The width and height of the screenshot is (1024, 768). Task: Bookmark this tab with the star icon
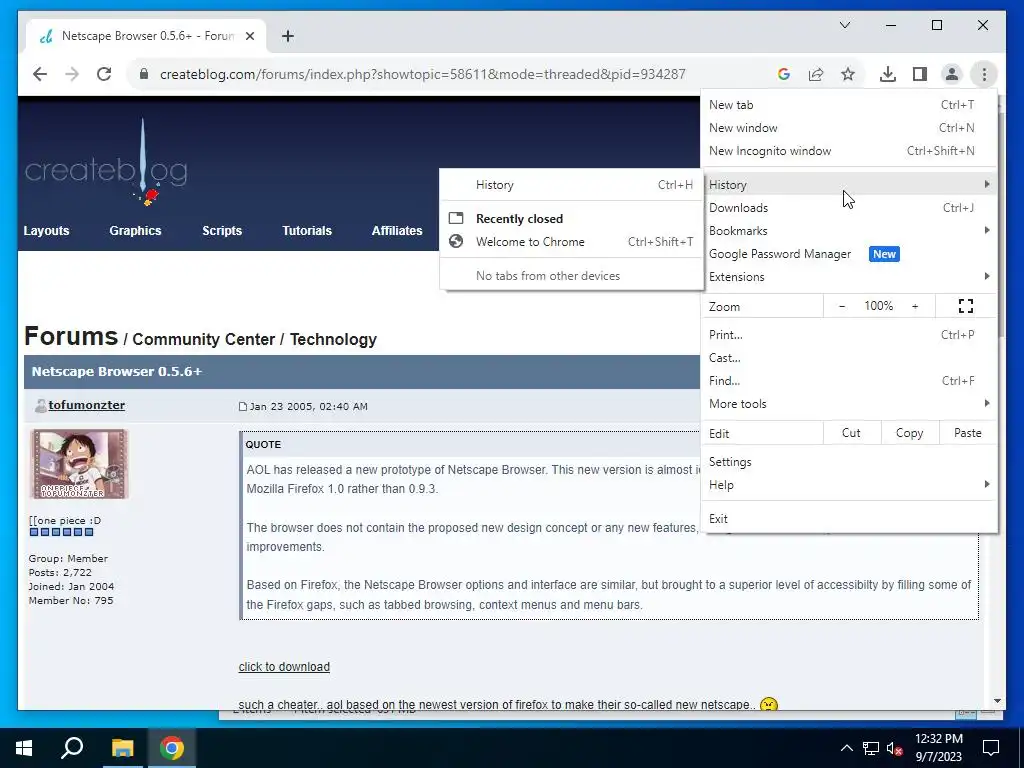848,74
